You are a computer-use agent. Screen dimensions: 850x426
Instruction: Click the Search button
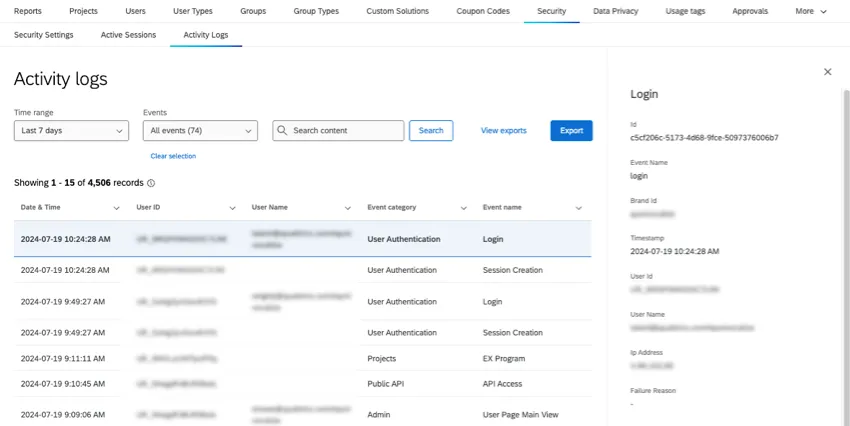(431, 131)
